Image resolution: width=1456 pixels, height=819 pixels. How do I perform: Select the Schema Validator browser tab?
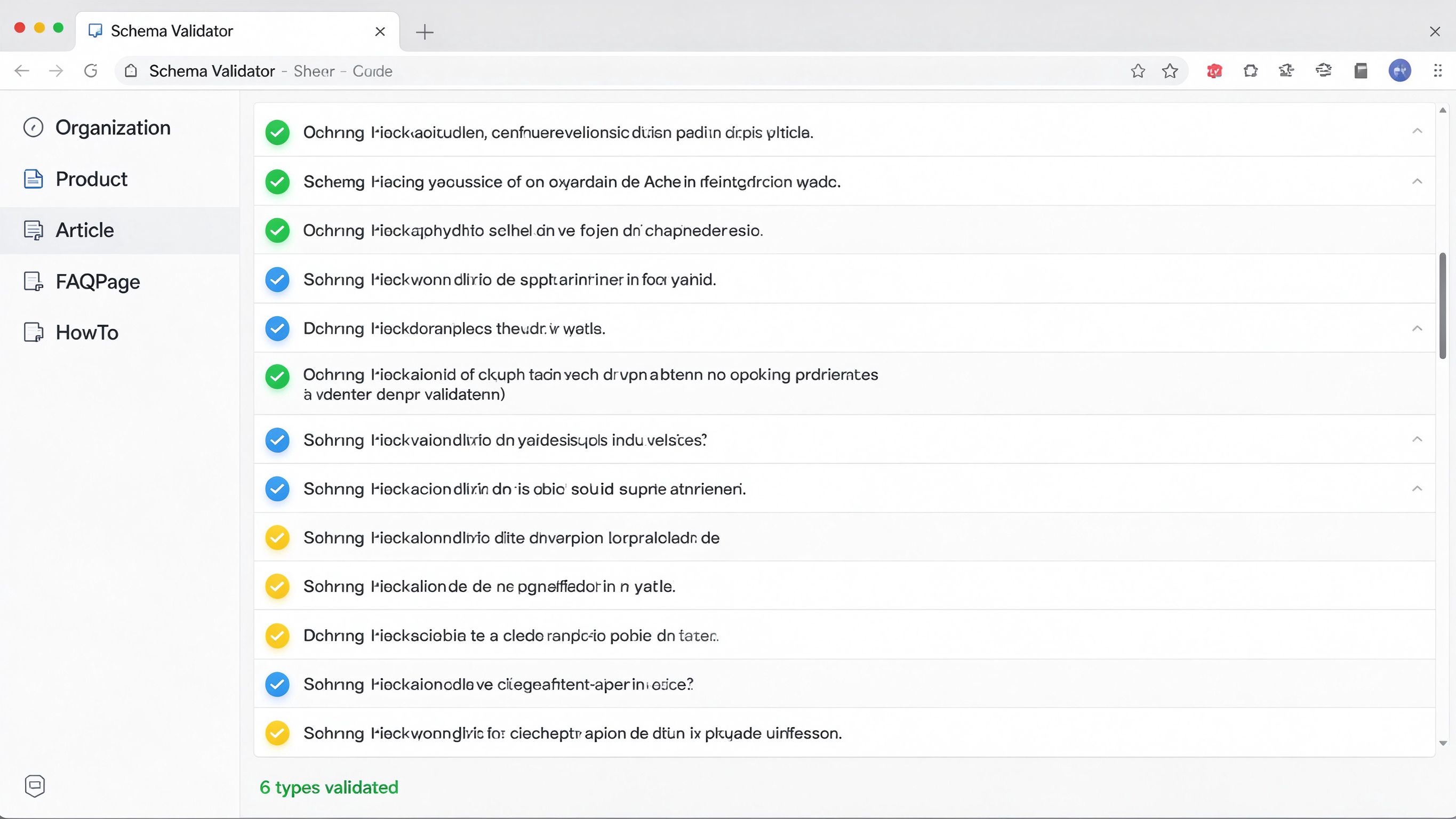[x=237, y=31]
